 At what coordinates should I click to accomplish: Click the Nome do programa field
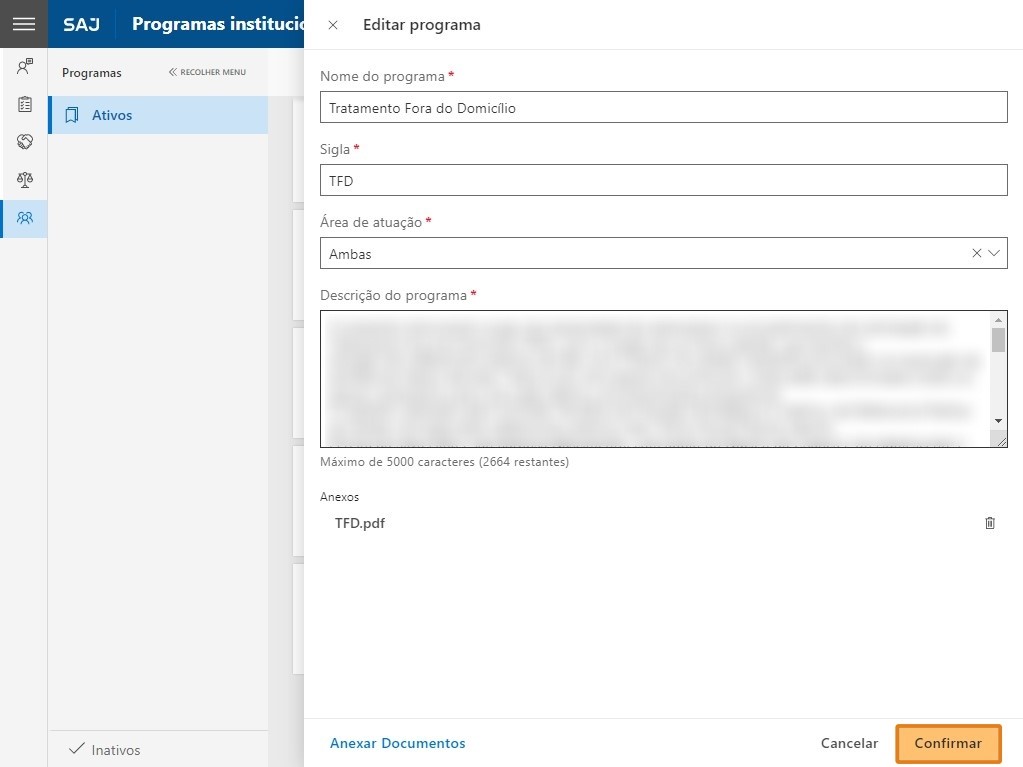pyautogui.click(x=664, y=108)
